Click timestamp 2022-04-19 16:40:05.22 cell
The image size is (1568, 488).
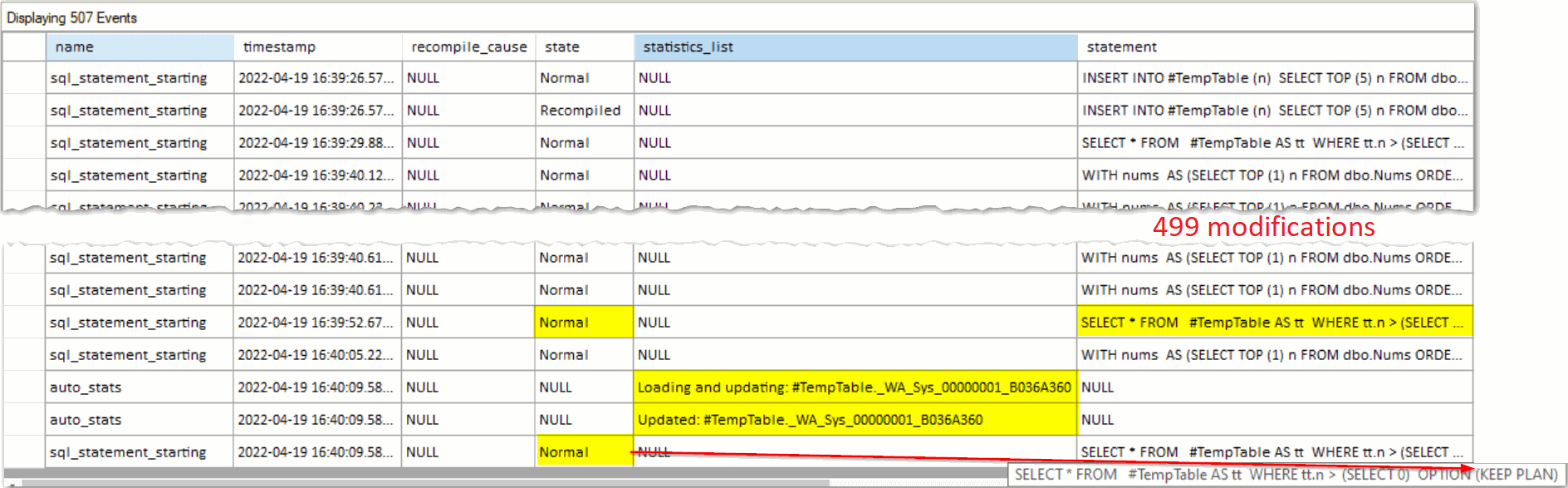click(316, 355)
